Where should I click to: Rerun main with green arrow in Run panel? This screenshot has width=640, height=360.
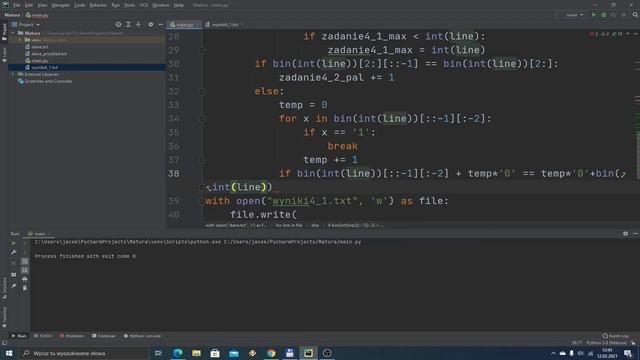pyautogui.click(x=14, y=243)
